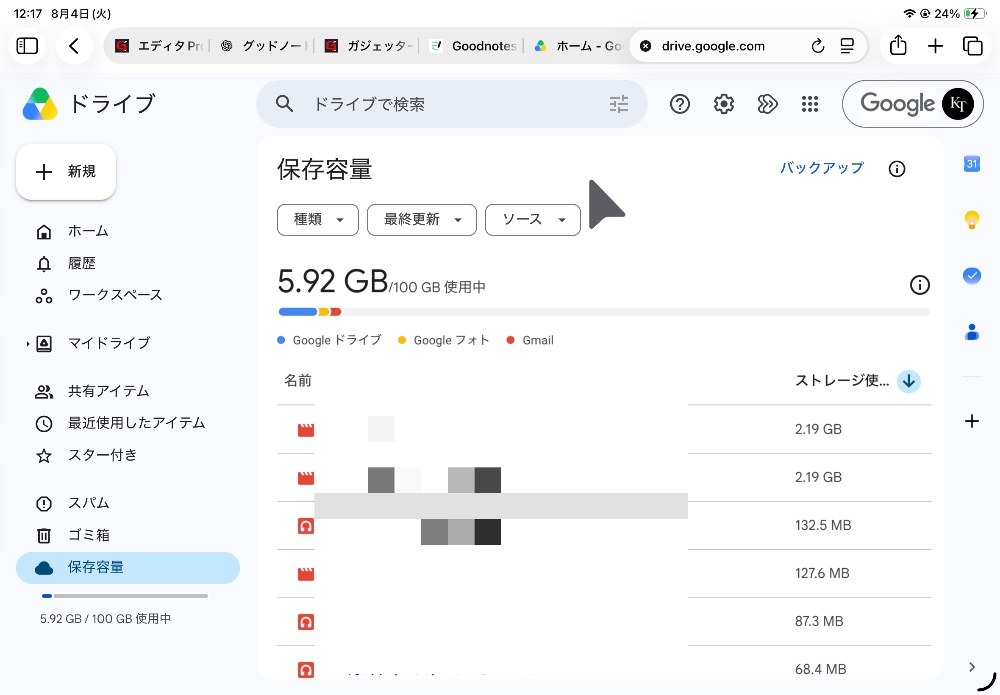The height and width of the screenshot is (695, 1000).
Task: Click the drive.google.com address field
Action: pyautogui.click(x=713, y=46)
